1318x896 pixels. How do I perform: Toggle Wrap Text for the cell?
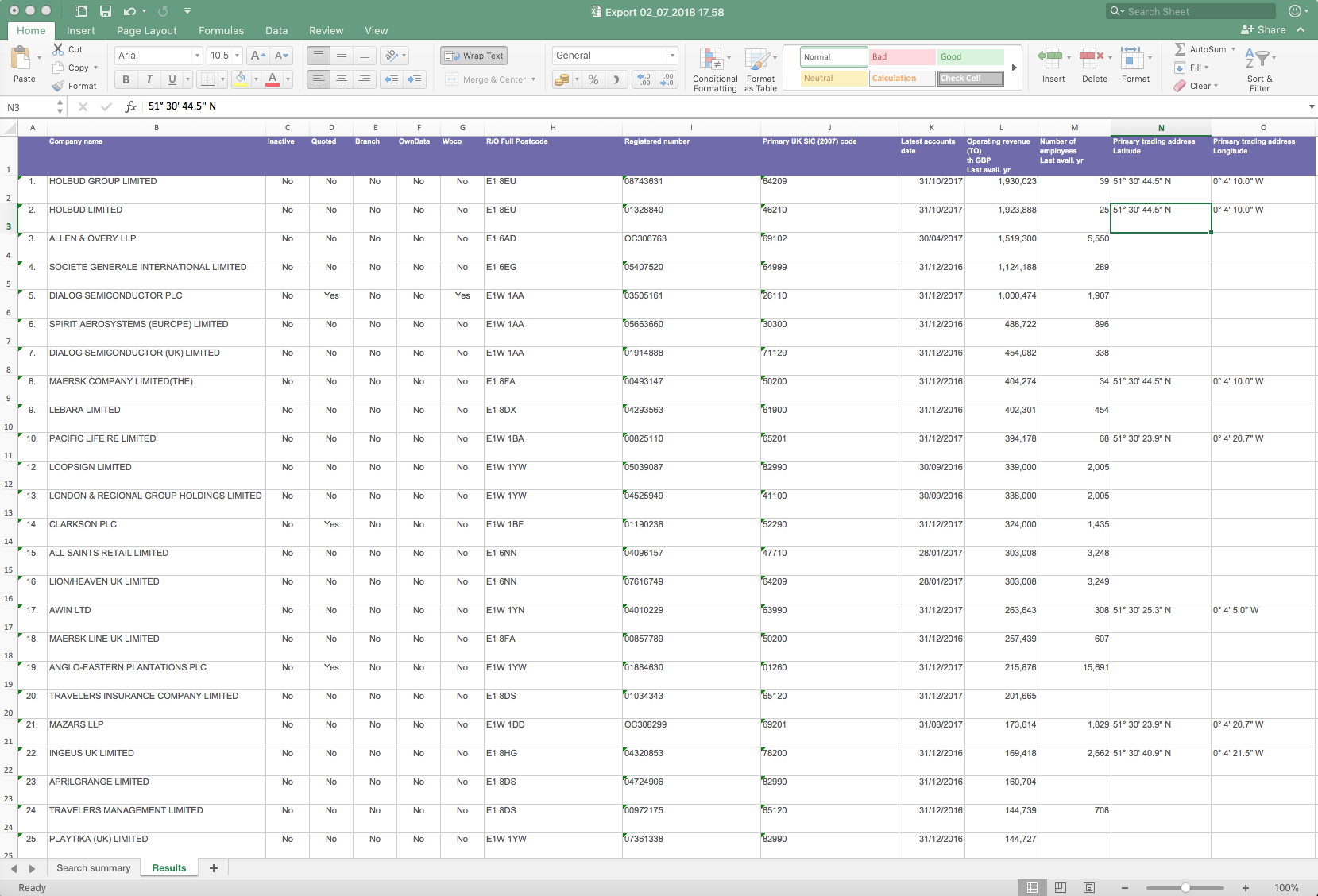pos(474,56)
